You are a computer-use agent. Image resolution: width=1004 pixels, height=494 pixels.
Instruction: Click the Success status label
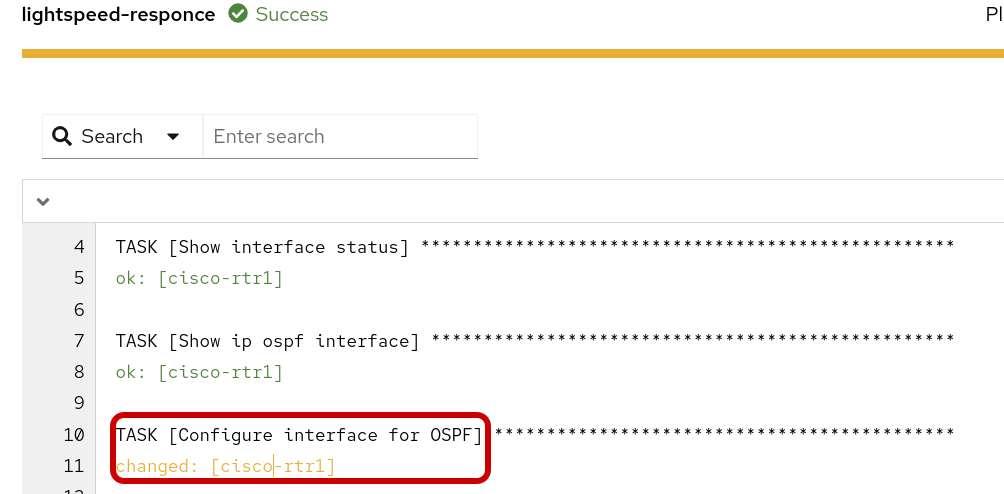pyautogui.click(x=291, y=15)
